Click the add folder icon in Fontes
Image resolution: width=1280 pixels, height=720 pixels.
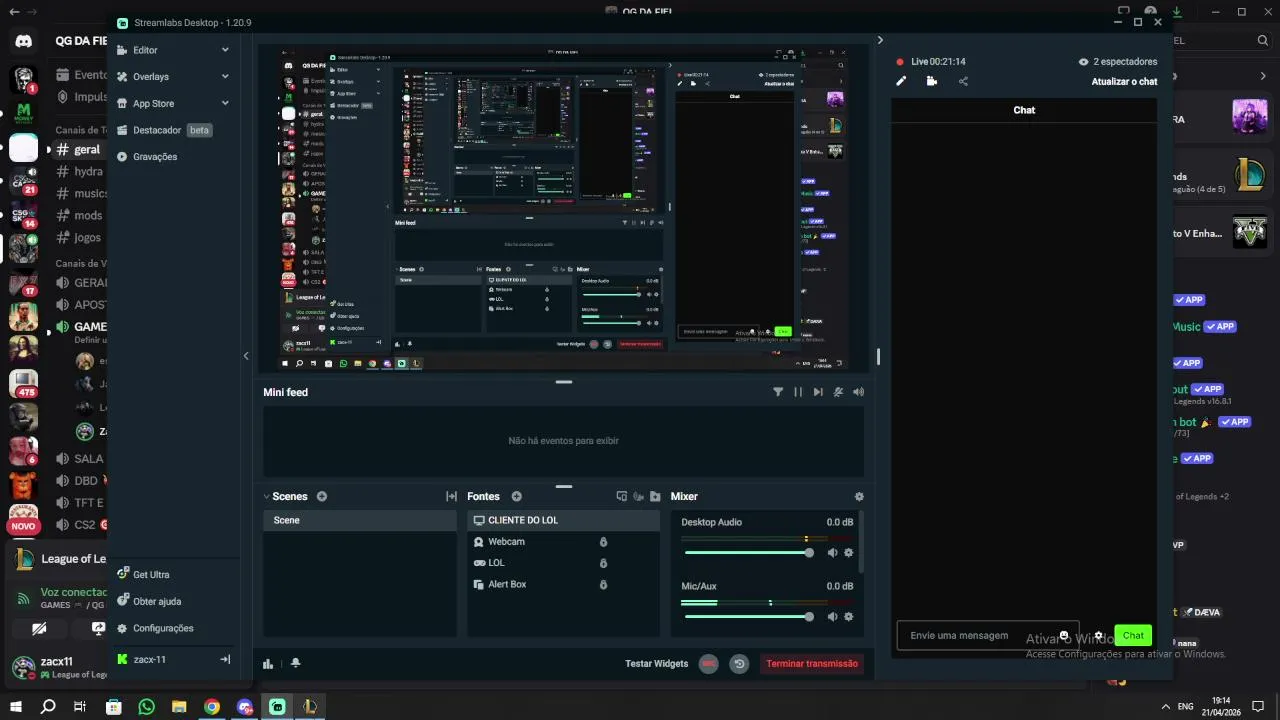655,496
